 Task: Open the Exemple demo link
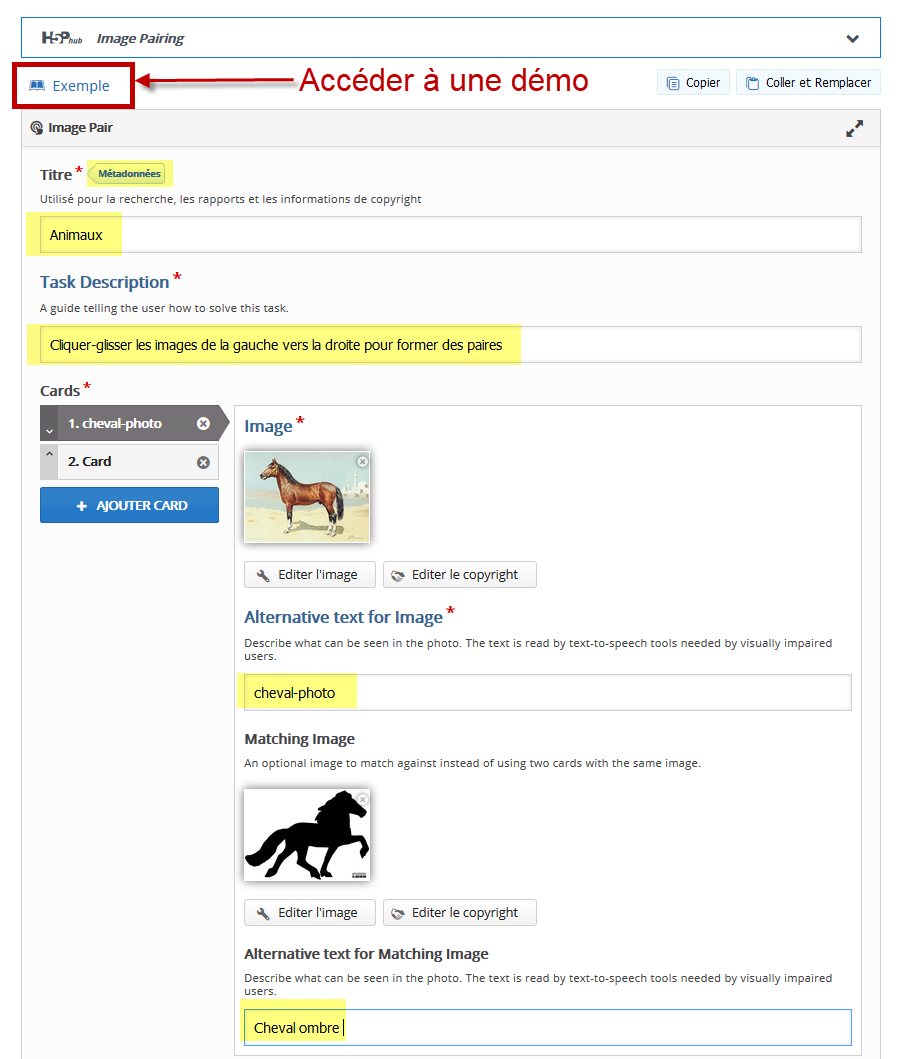click(70, 86)
